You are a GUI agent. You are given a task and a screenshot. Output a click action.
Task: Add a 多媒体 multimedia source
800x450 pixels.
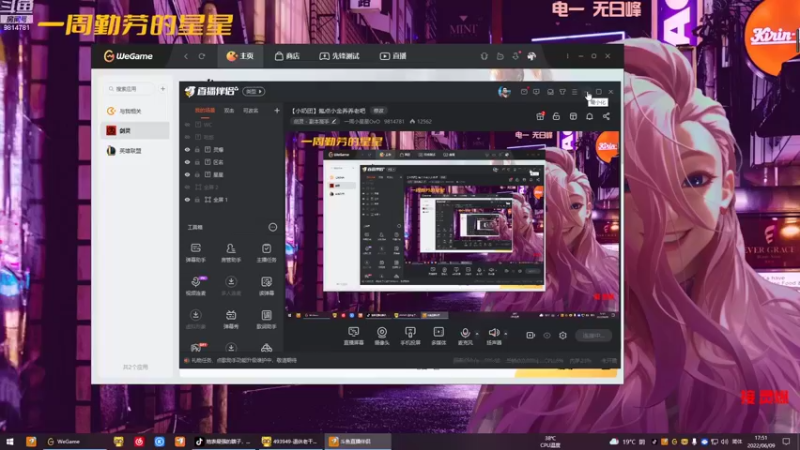click(x=439, y=336)
